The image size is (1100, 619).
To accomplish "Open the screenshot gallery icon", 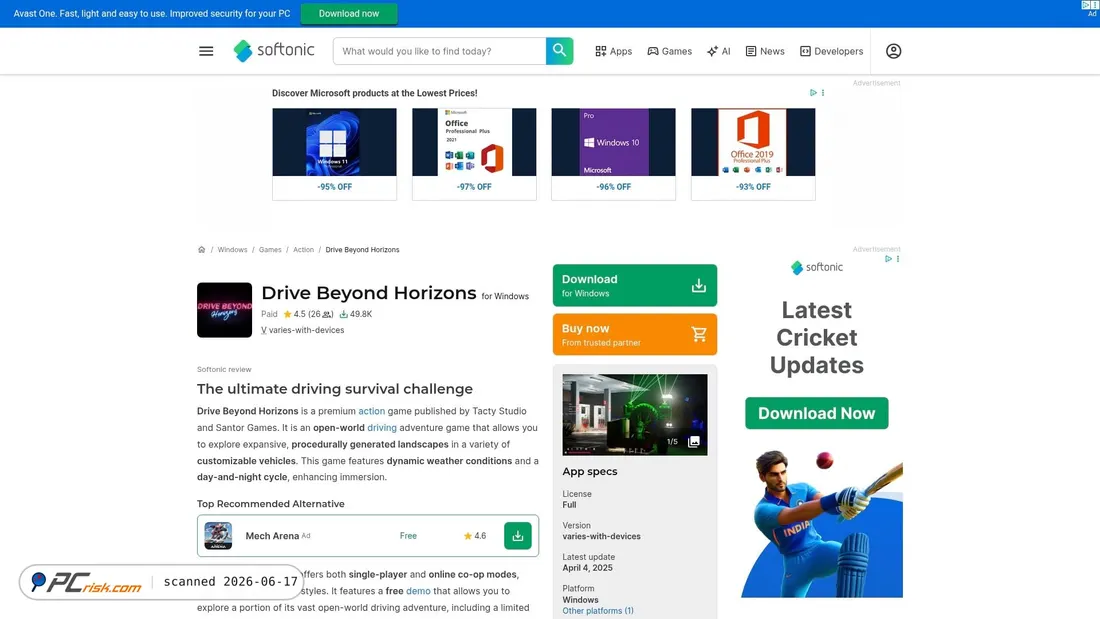I will pos(694,441).
